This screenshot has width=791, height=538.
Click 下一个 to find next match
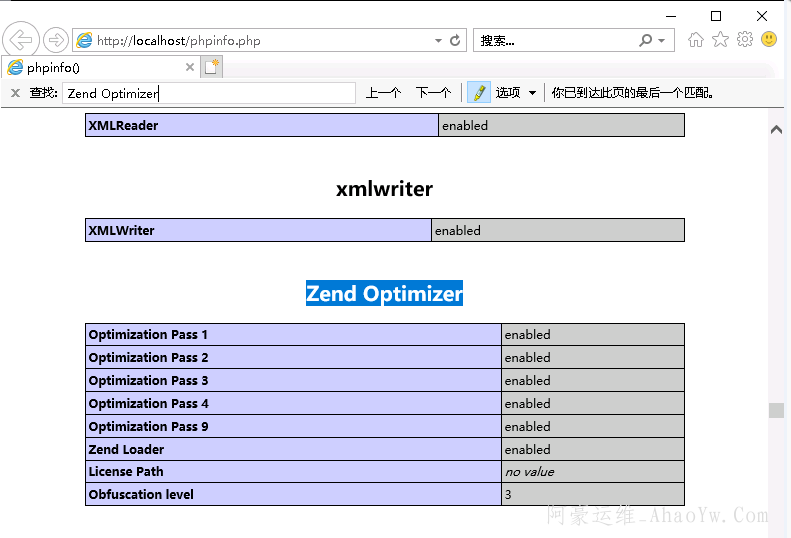click(x=433, y=93)
